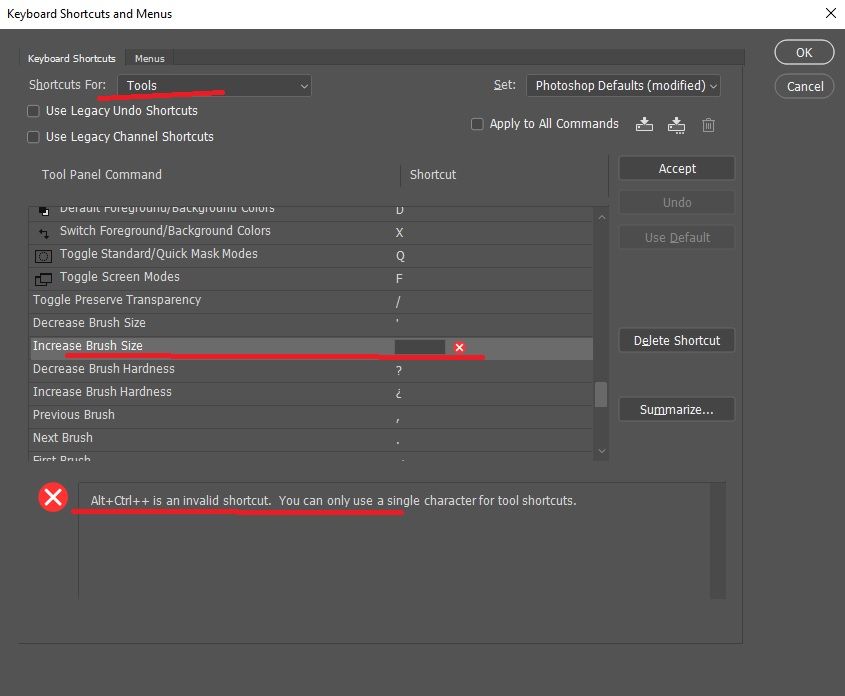Click the trash icon to delete the set
This screenshot has width=845, height=696.
(708, 124)
